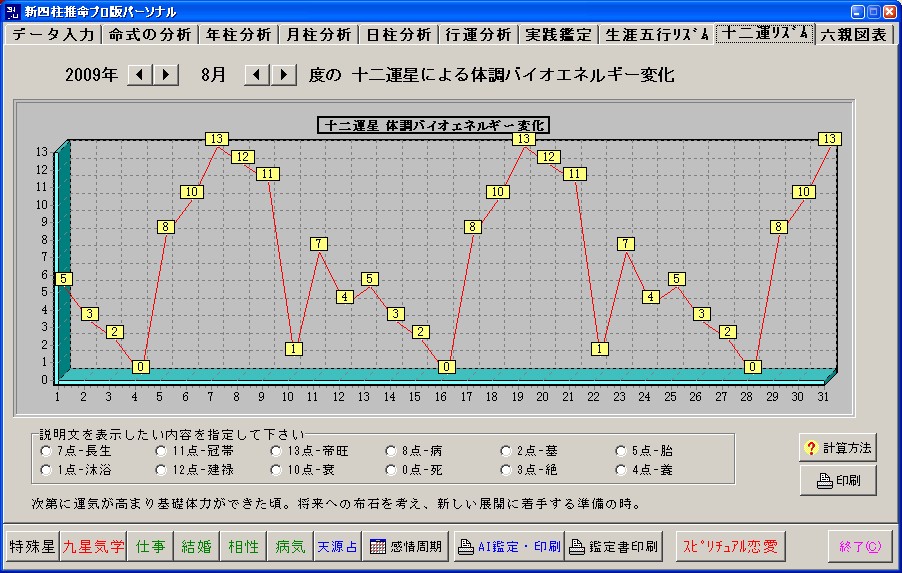
Task: Open the 特殊星 section
Action: click(x=32, y=547)
